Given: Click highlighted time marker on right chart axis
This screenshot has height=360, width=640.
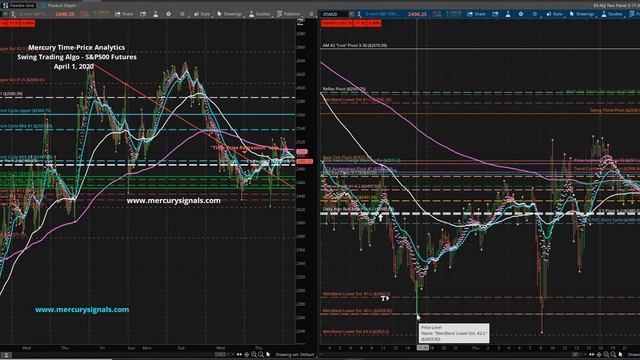Looking at the screenshot, I should [422, 348].
